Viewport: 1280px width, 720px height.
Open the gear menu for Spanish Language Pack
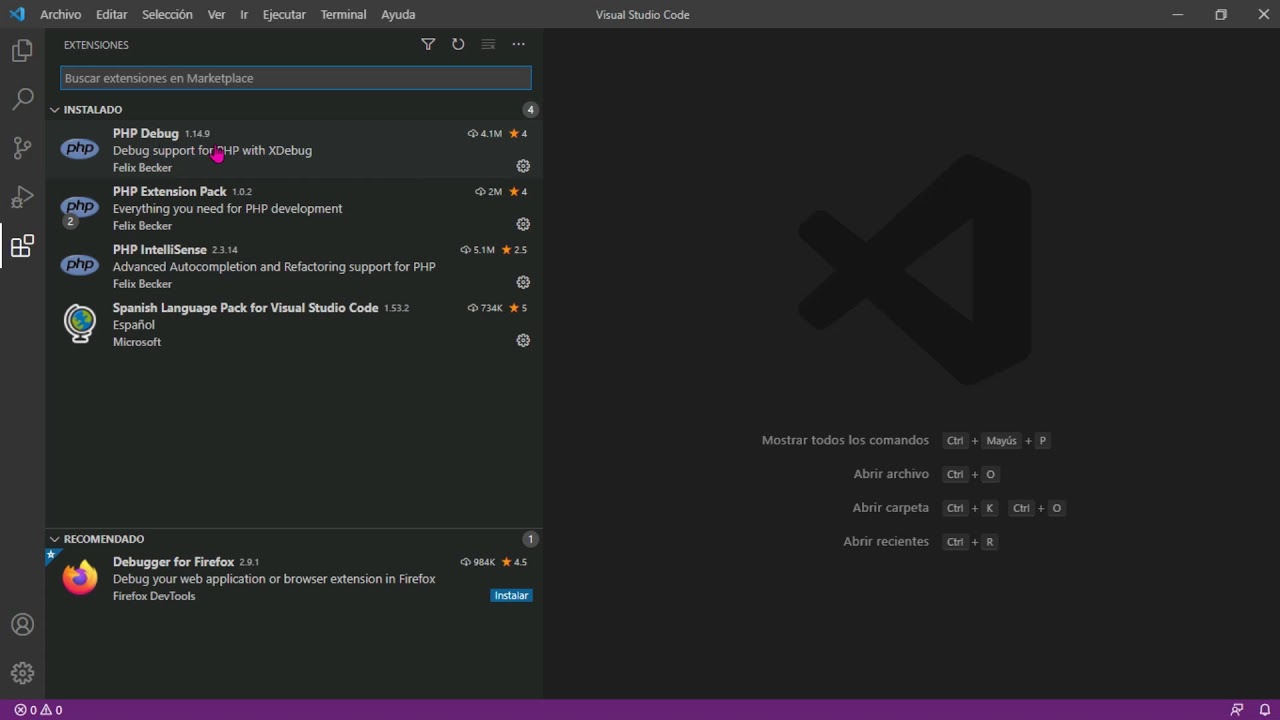[x=523, y=340]
